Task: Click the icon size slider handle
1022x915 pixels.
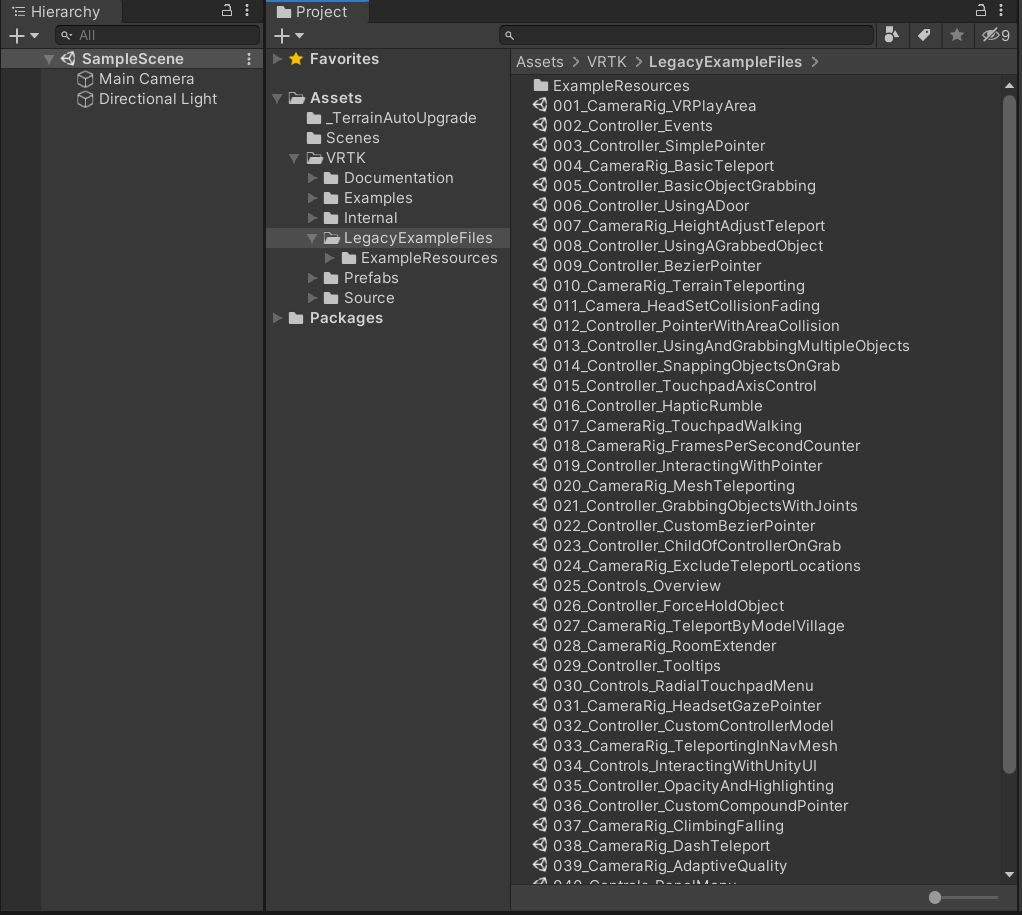Action: pos(935,897)
